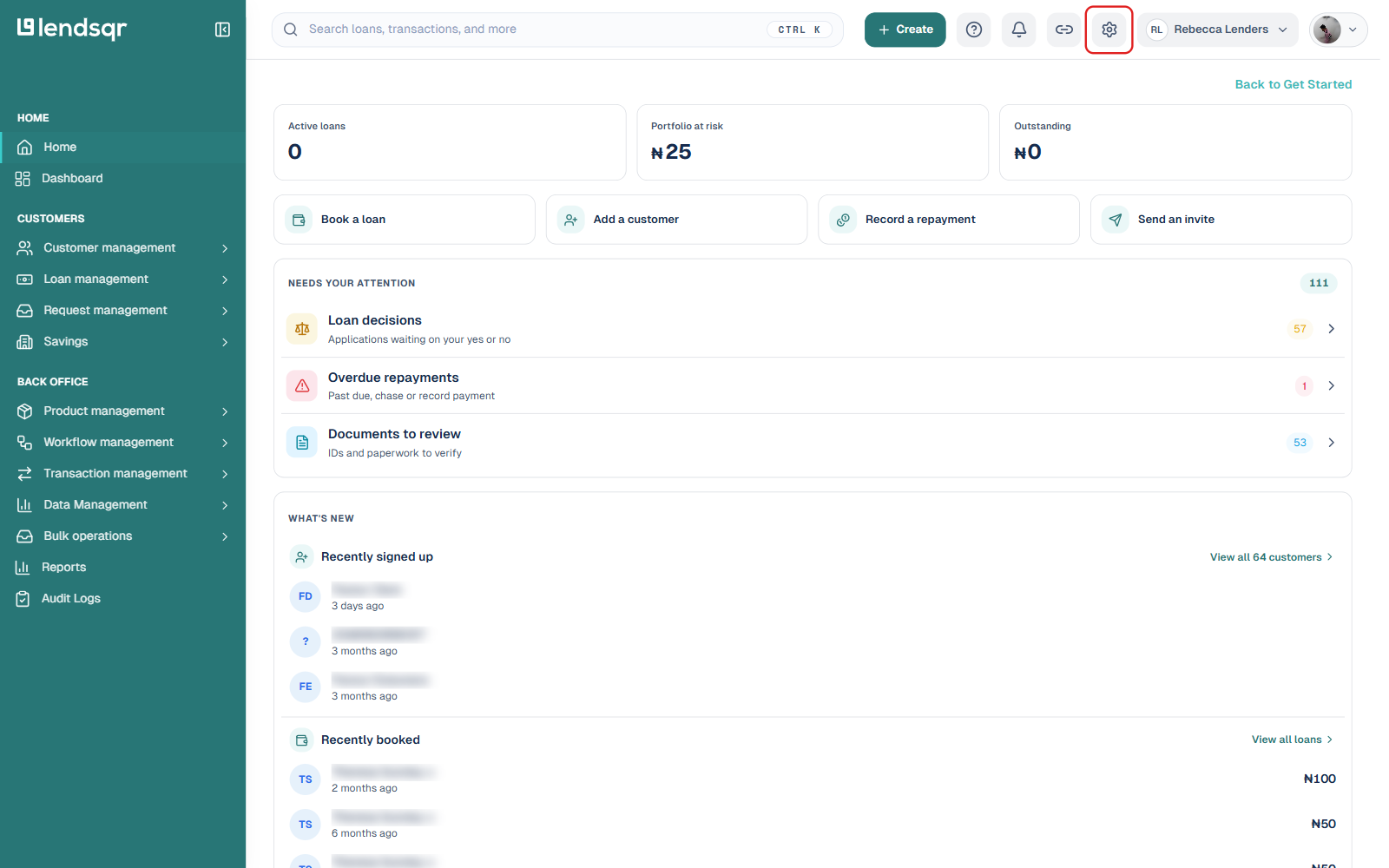Click the Documents to review file icon
Image resolution: width=1389 pixels, height=868 pixels.
point(302,443)
